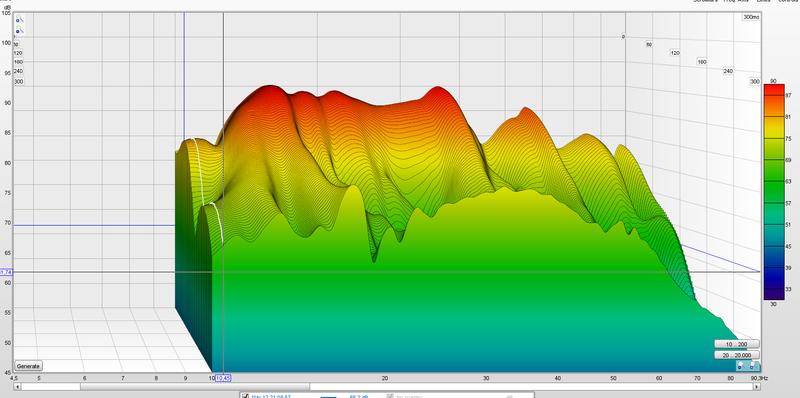800x398 pixels.
Task: Click lower vertical zoom icon at top-left
Action: pos(19,31)
